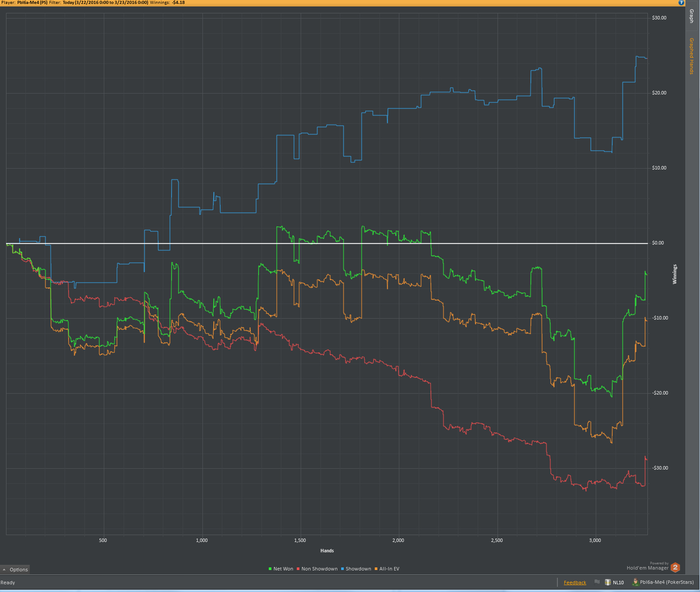Click the -$10.00 axis label

660,318
